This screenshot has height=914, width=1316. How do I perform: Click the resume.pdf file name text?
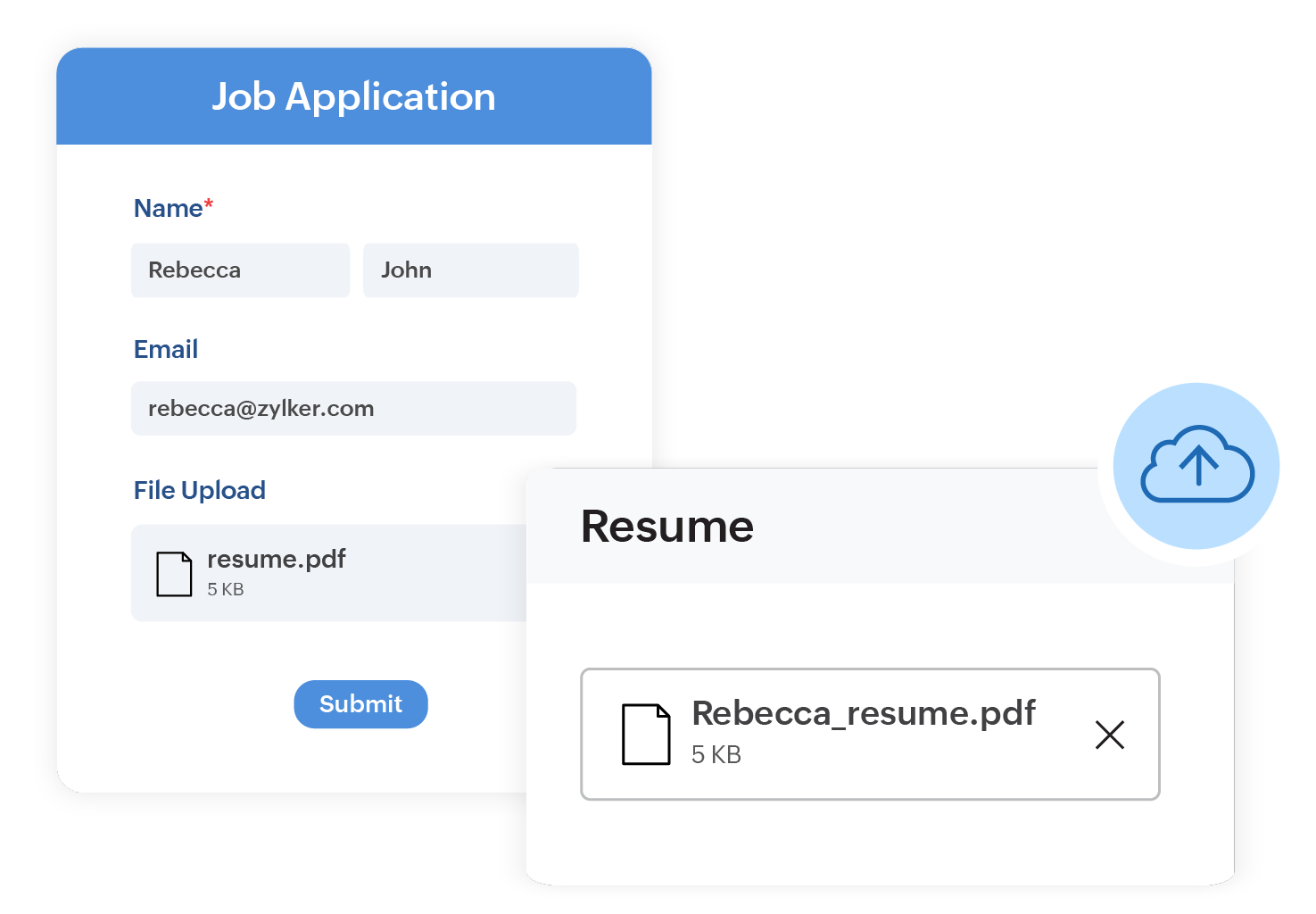(x=276, y=559)
